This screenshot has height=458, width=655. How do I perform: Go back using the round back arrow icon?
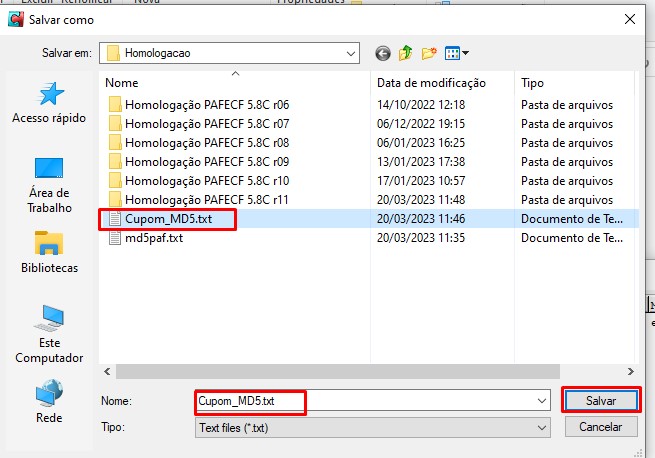[x=383, y=53]
